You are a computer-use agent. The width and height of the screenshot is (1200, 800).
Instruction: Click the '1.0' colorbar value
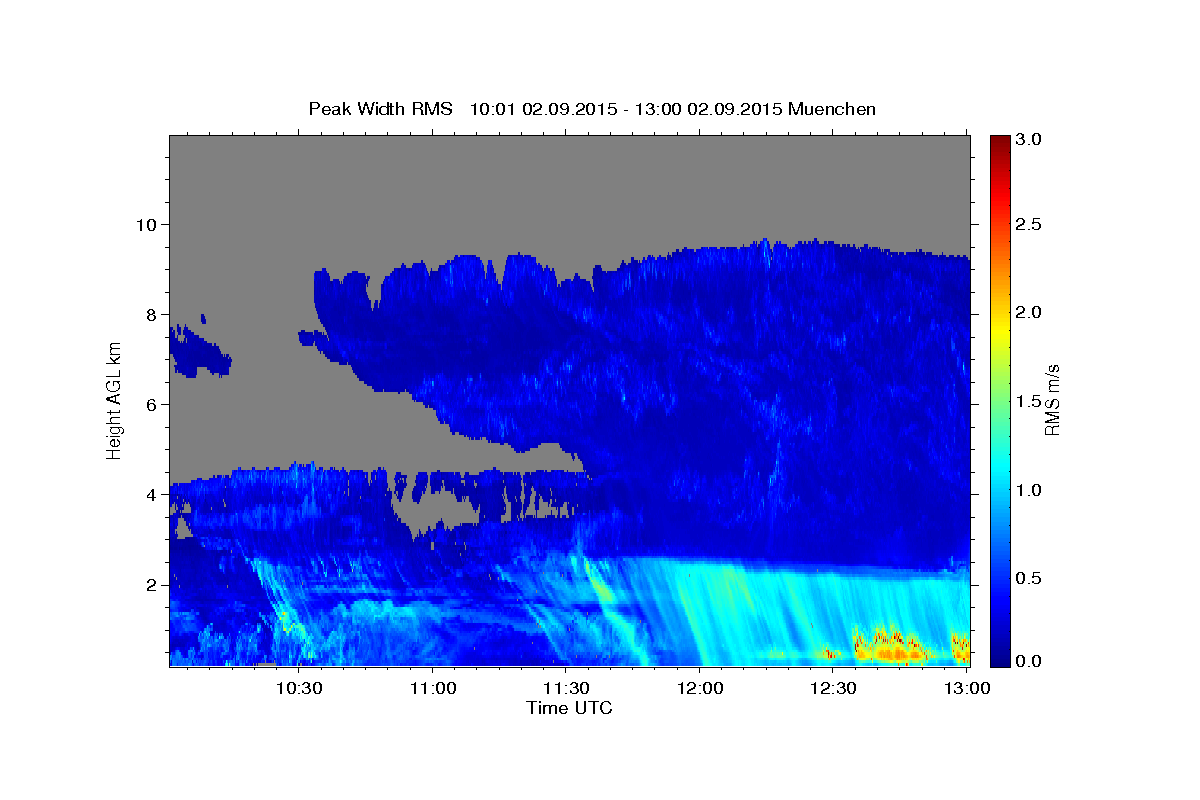(1029, 490)
